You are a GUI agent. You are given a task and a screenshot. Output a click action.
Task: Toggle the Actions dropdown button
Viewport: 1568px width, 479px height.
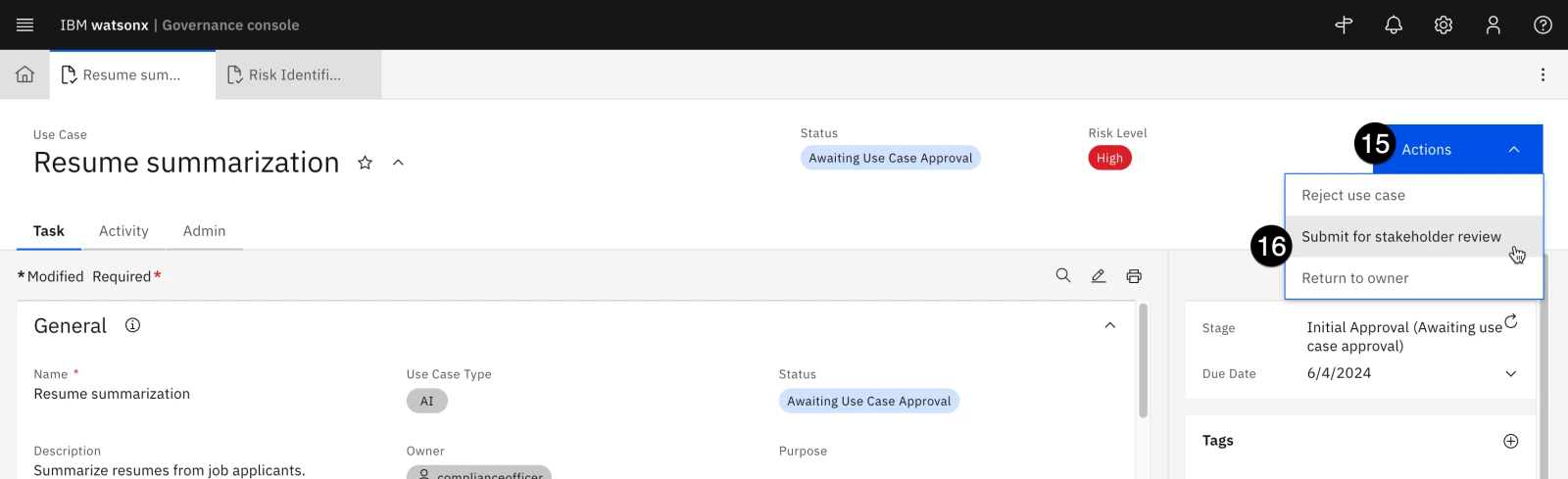click(1458, 149)
